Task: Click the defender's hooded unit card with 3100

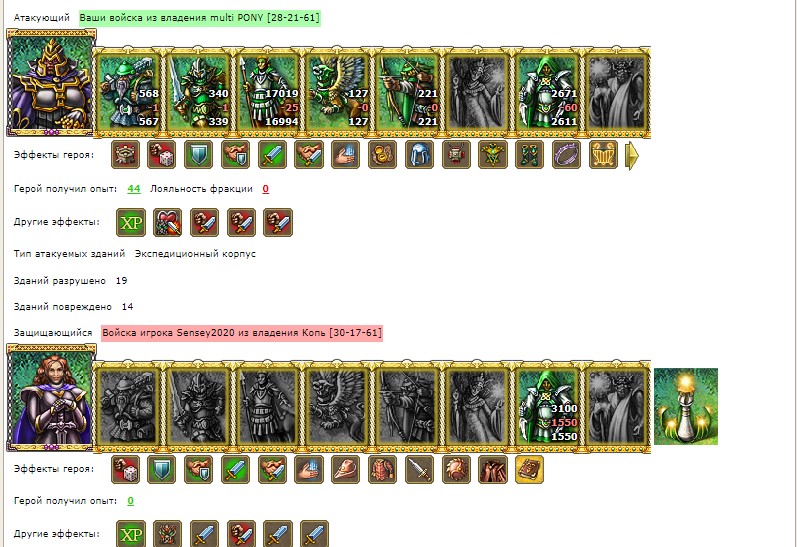Action: 547,406
